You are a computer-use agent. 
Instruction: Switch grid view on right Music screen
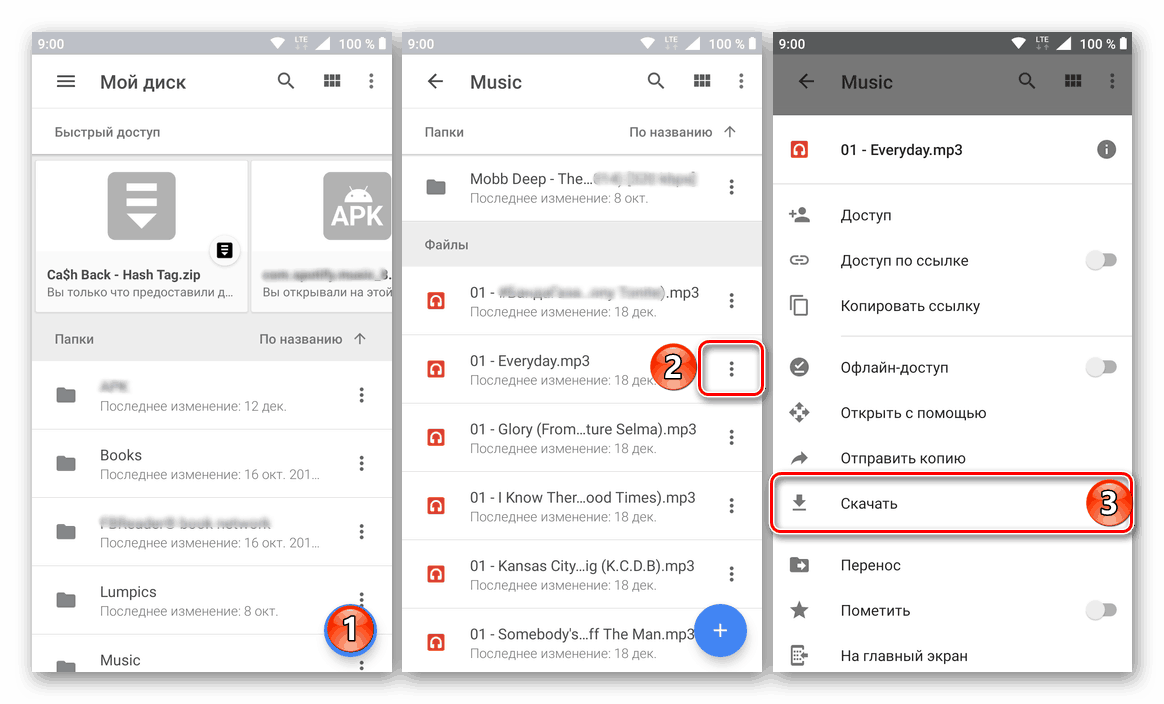coord(1073,81)
